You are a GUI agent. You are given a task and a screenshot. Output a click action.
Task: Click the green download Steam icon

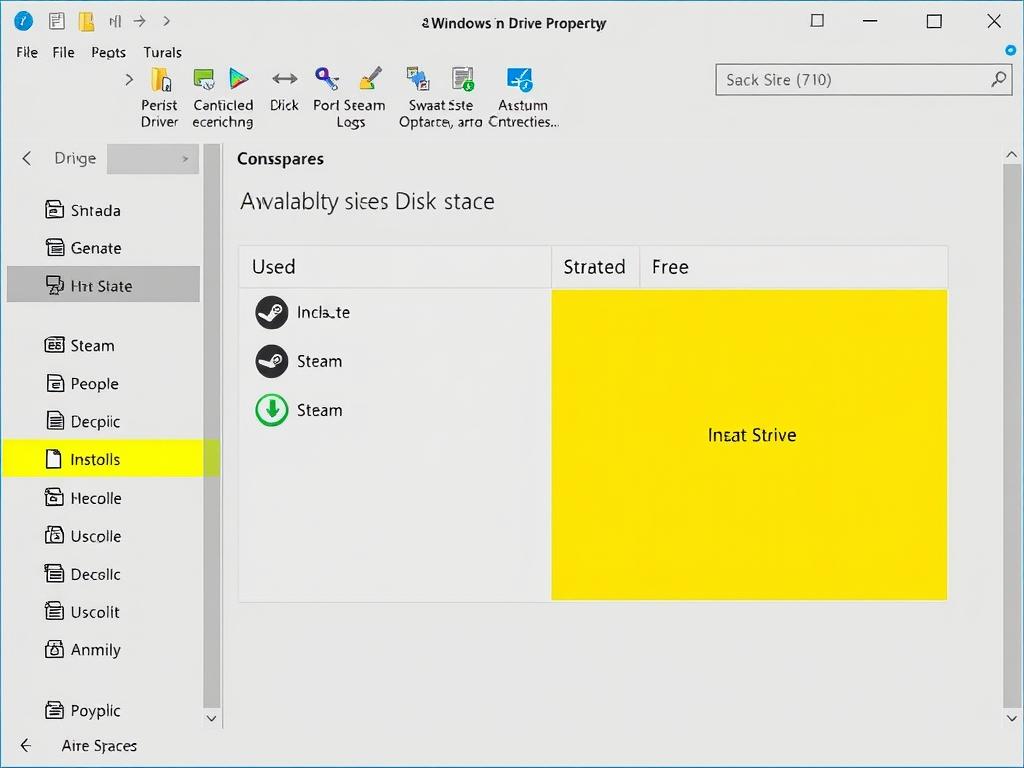pos(272,410)
